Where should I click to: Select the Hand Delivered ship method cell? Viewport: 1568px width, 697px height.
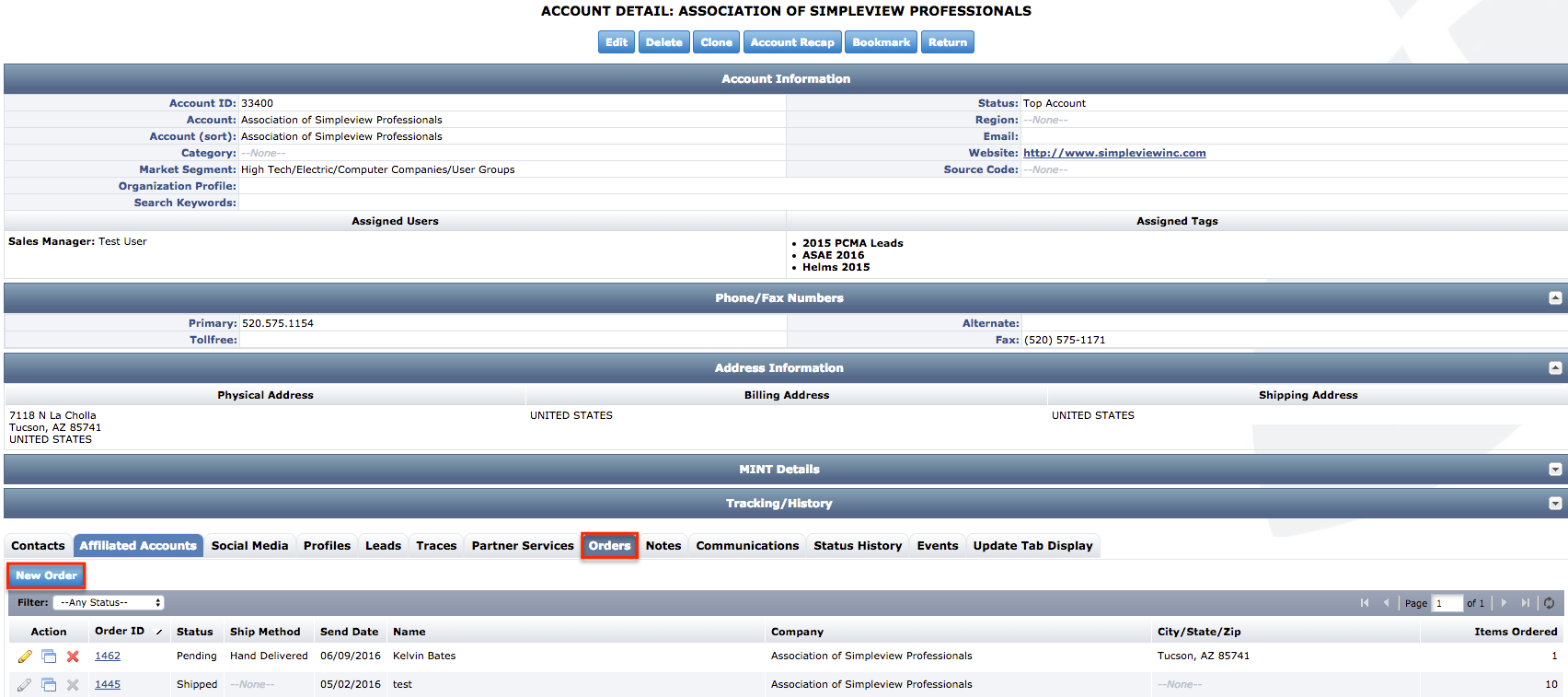[269, 656]
